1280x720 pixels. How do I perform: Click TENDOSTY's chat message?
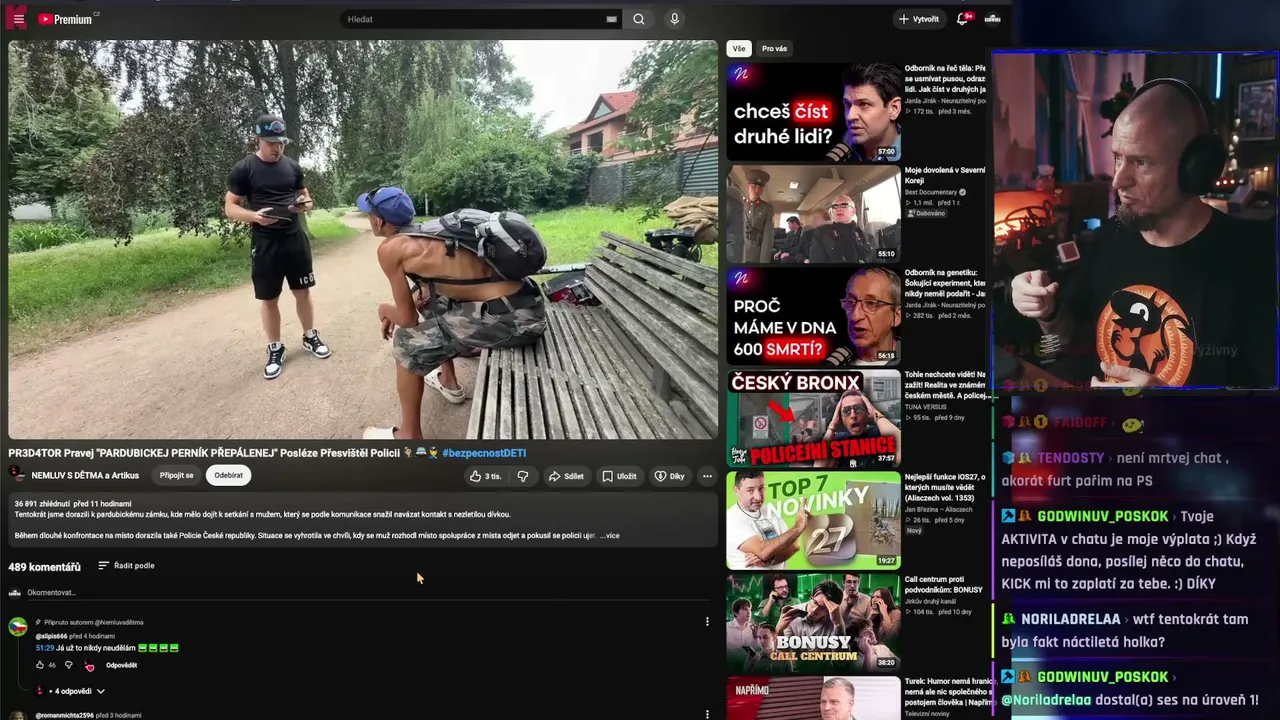[x=1117, y=469]
